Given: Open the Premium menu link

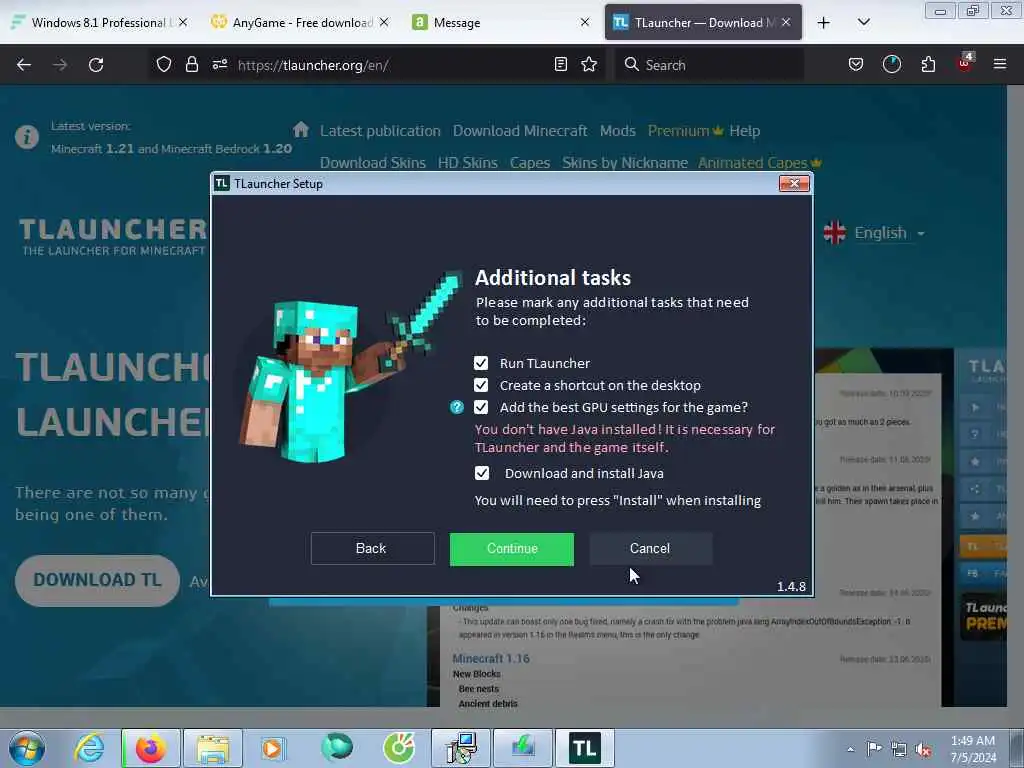Looking at the screenshot, I should click(x=685, y=131).
